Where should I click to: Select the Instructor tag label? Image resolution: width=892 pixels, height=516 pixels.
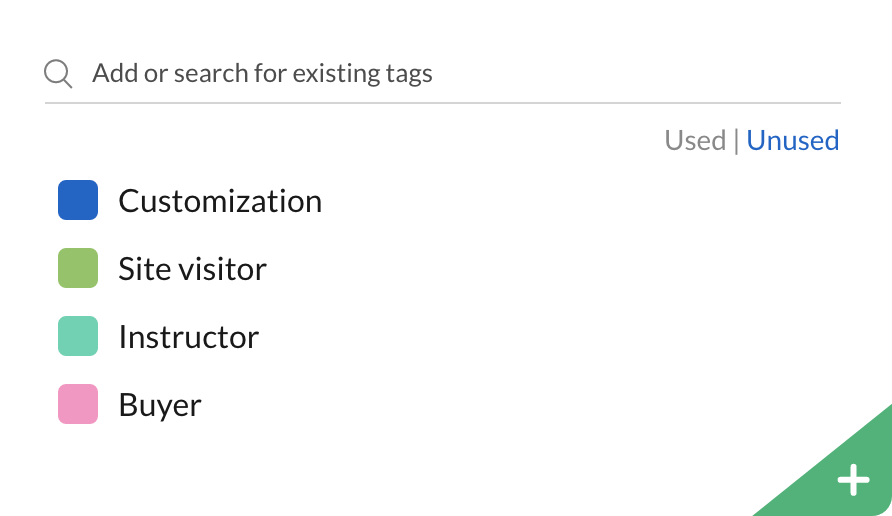pos(188,337)
